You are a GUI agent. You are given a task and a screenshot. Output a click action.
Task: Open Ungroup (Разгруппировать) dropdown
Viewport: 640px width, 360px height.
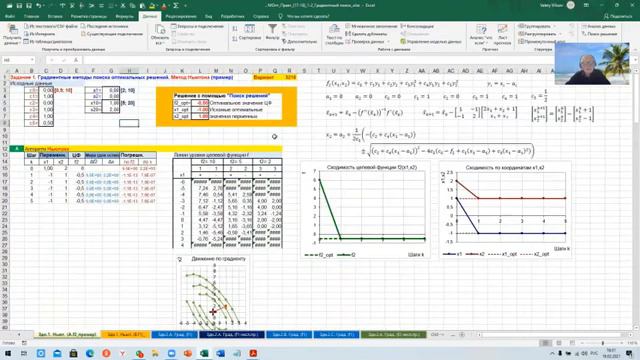540,34
